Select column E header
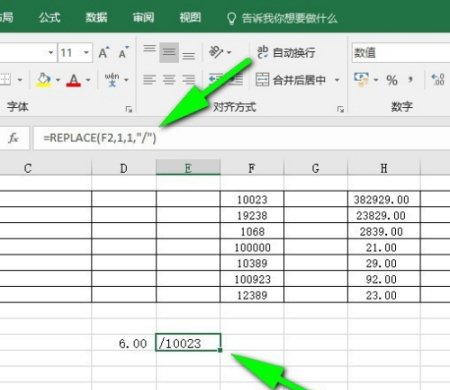The height and width of the screenshot is (390, 450). 188,168
